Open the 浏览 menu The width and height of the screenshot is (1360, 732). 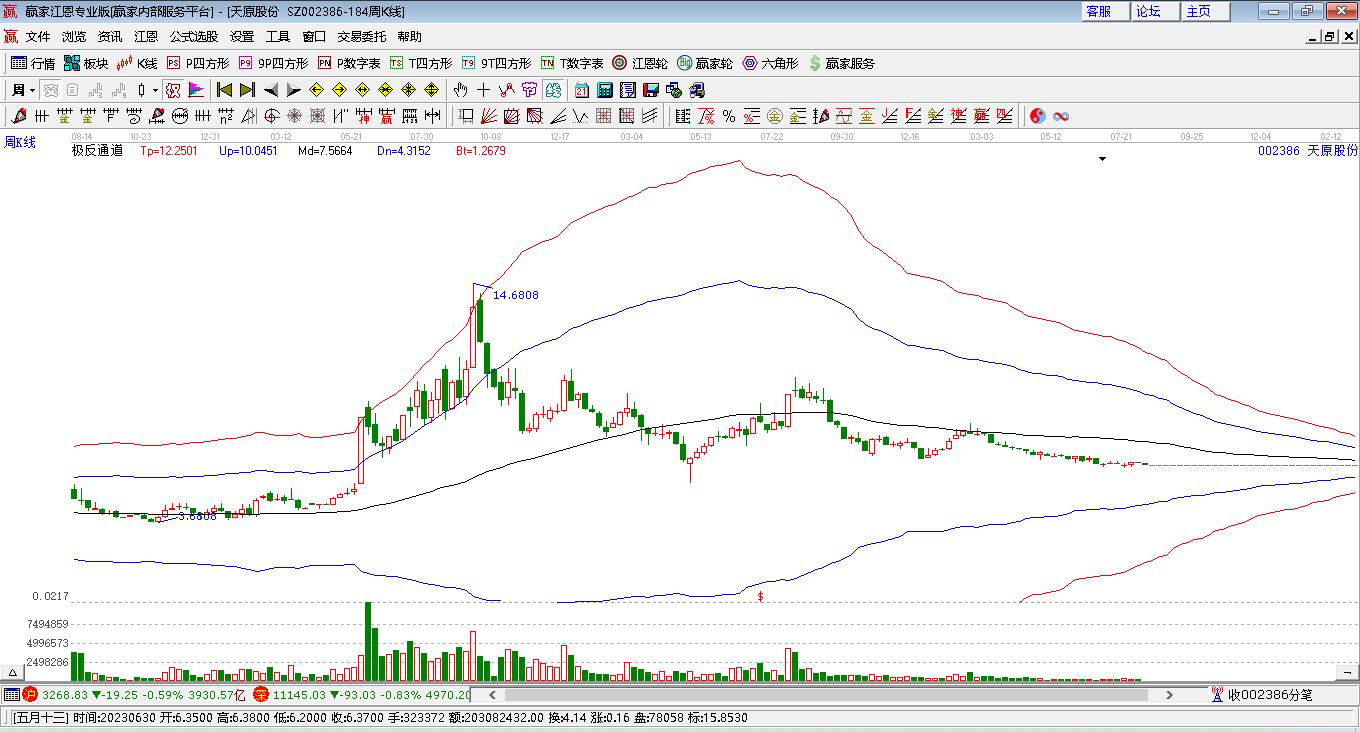click(74, 37)
